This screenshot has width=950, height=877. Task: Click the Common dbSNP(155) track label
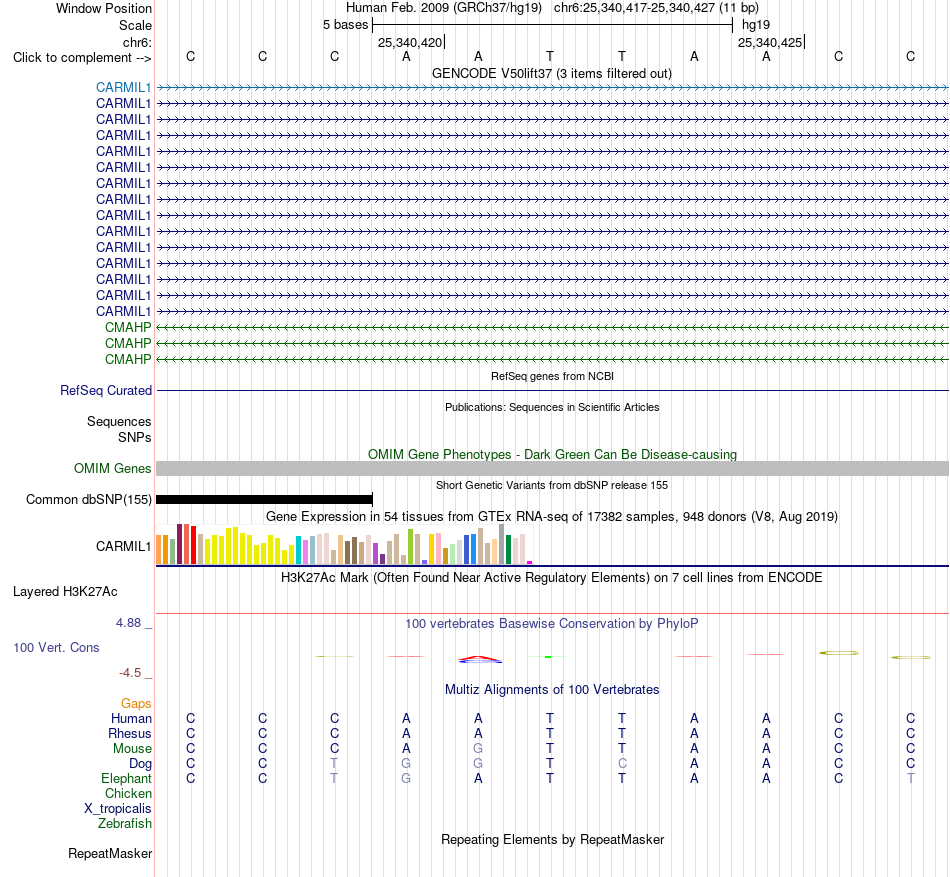pyautogui.click(x=88, y=500)
